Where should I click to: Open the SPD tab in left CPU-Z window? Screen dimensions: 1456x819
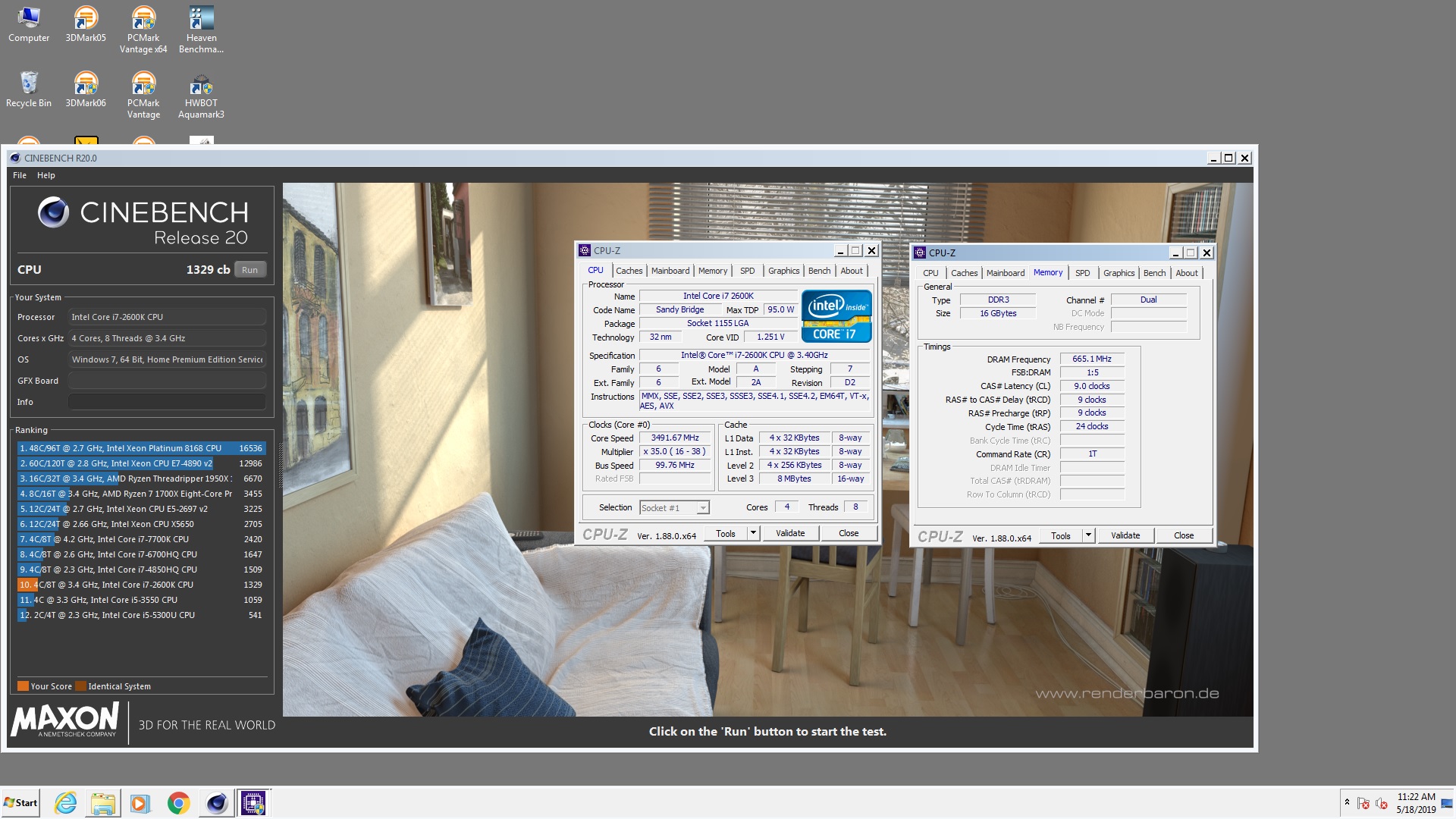tap(748, 271)
